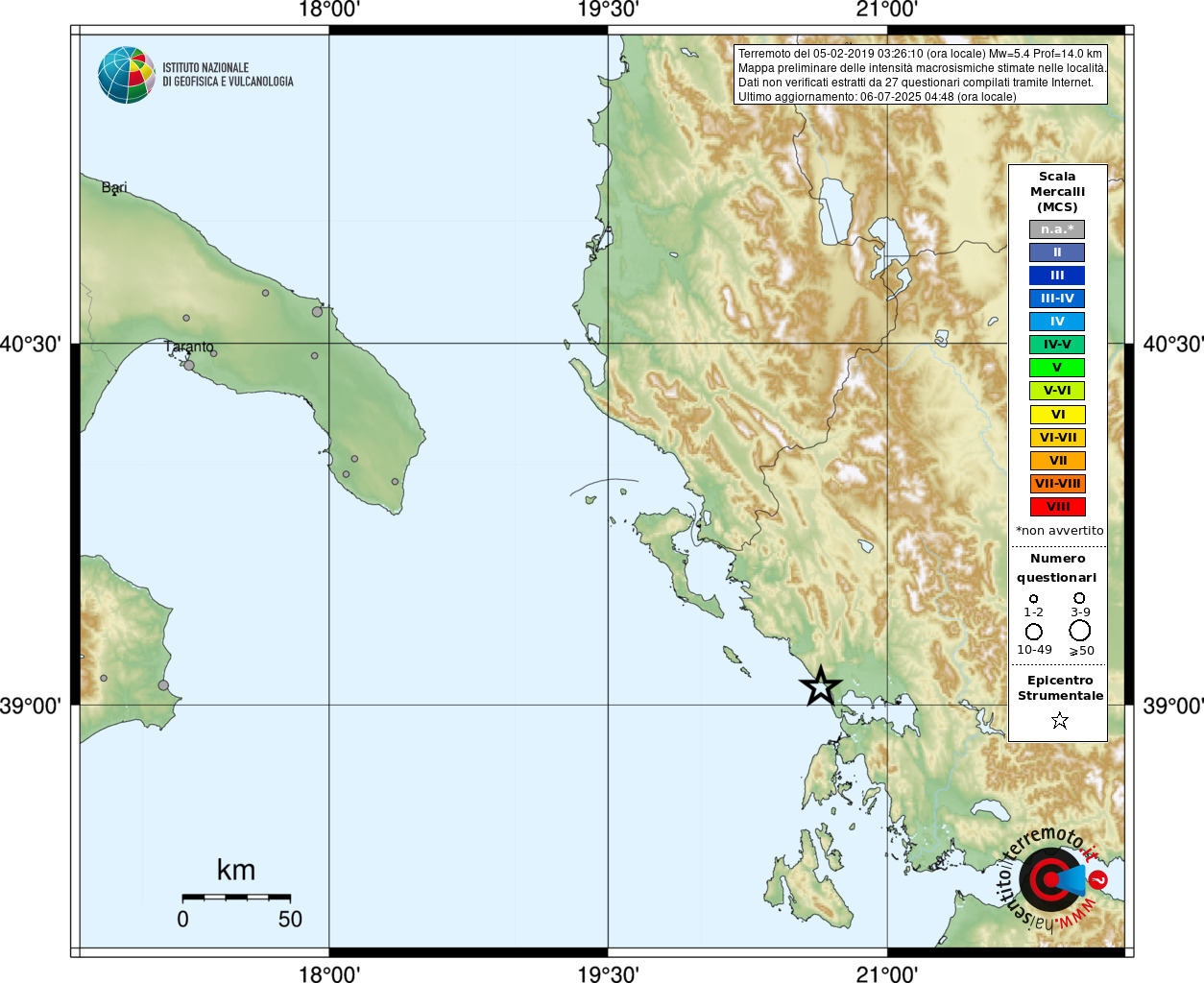The width and height of the screenshot is (1204, 983).
Task: Click the Ultimo aggiornamento 06-07-2025 line
Action: [x=877, y=97]
